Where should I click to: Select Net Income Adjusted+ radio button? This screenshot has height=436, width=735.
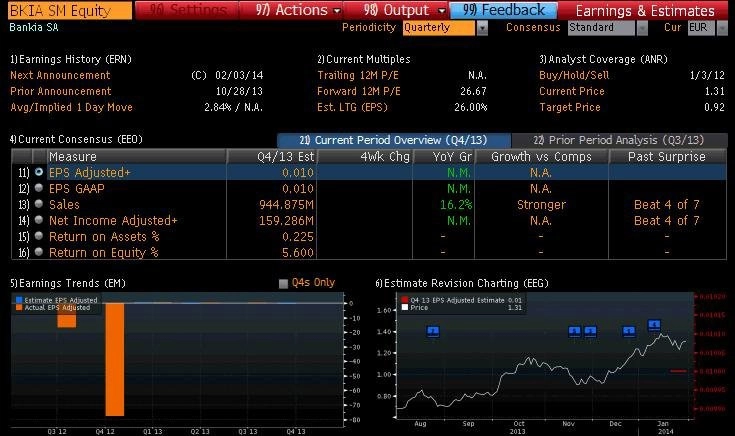39,220
